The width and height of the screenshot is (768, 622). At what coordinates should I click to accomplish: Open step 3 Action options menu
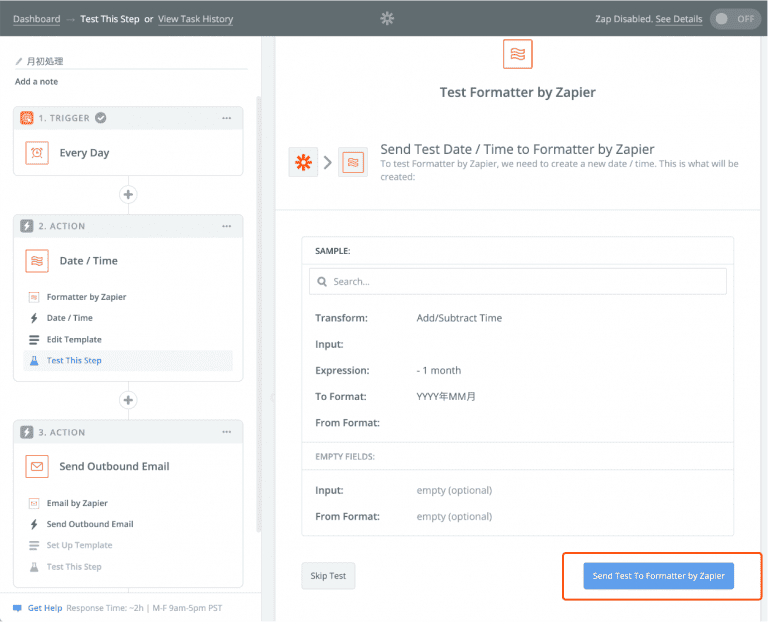[227, 432]
